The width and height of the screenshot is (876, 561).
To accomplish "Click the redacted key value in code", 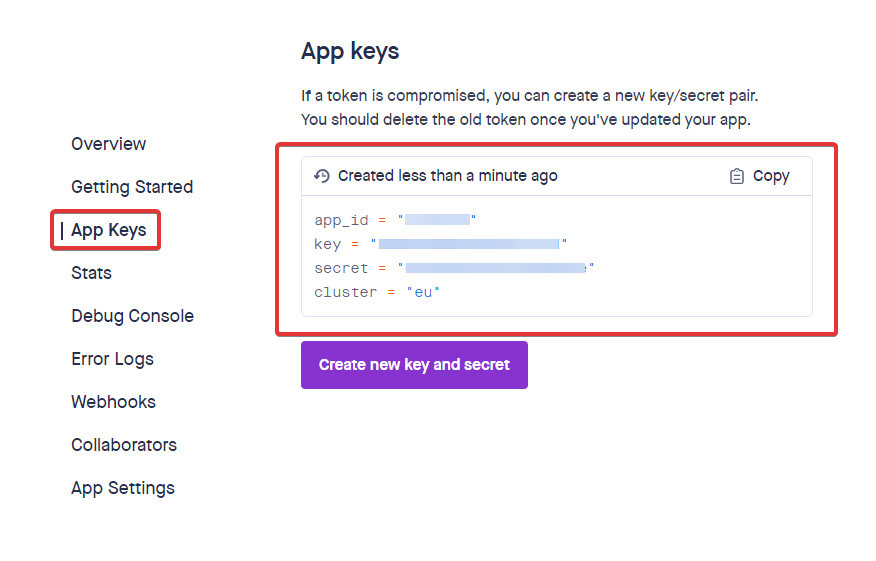I will 468,244.
